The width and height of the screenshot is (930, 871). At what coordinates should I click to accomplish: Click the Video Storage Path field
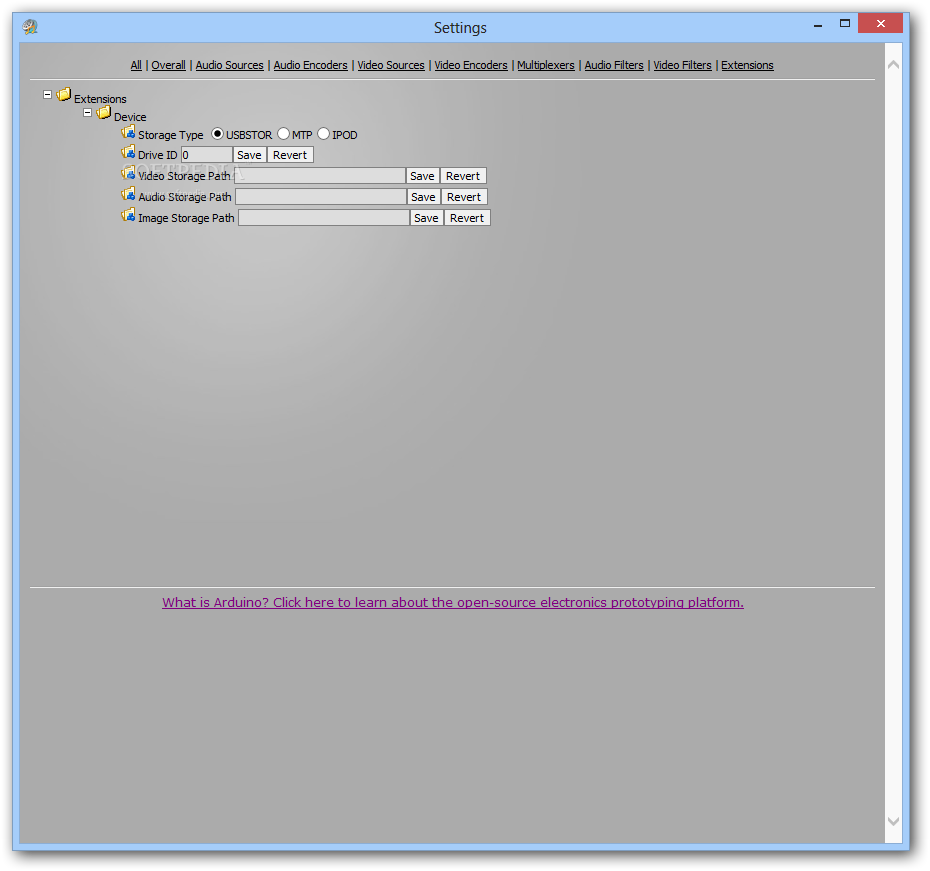(320, 176)
